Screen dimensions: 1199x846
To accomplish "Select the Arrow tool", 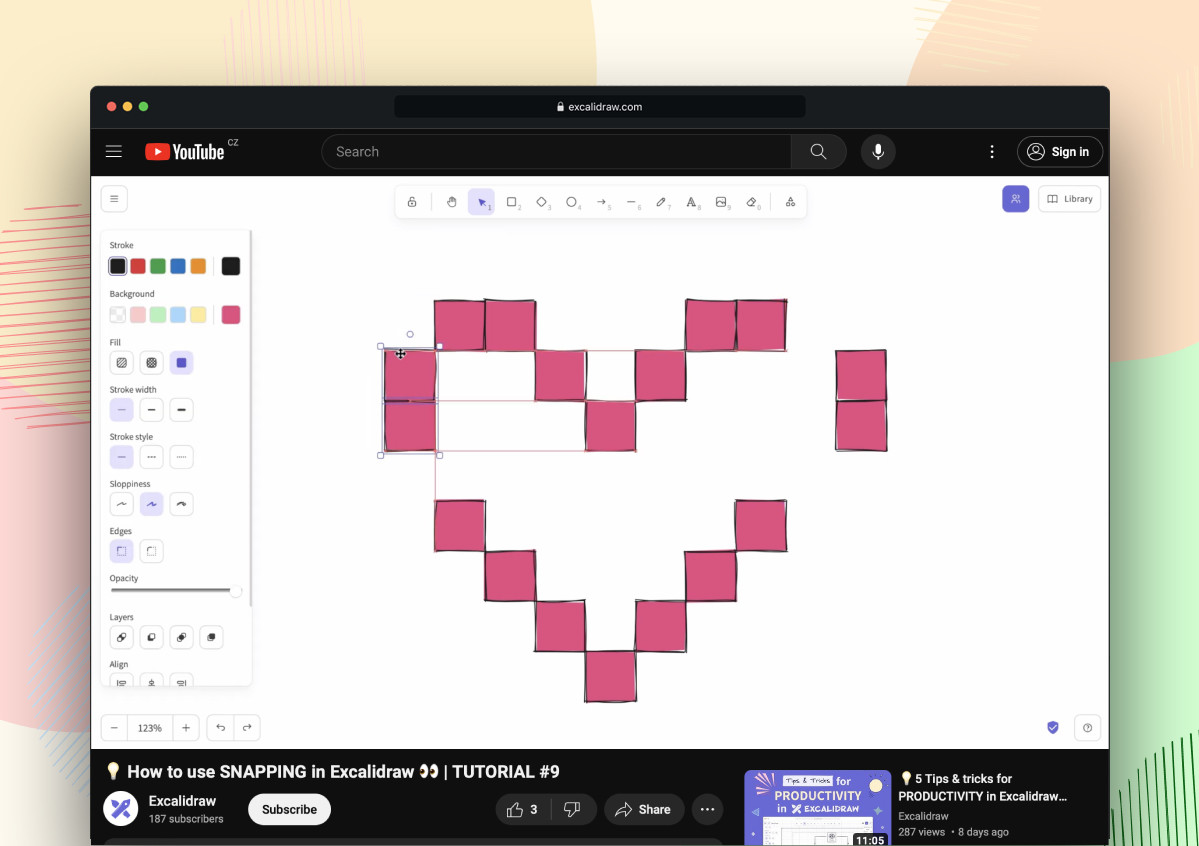I will 602,202.
